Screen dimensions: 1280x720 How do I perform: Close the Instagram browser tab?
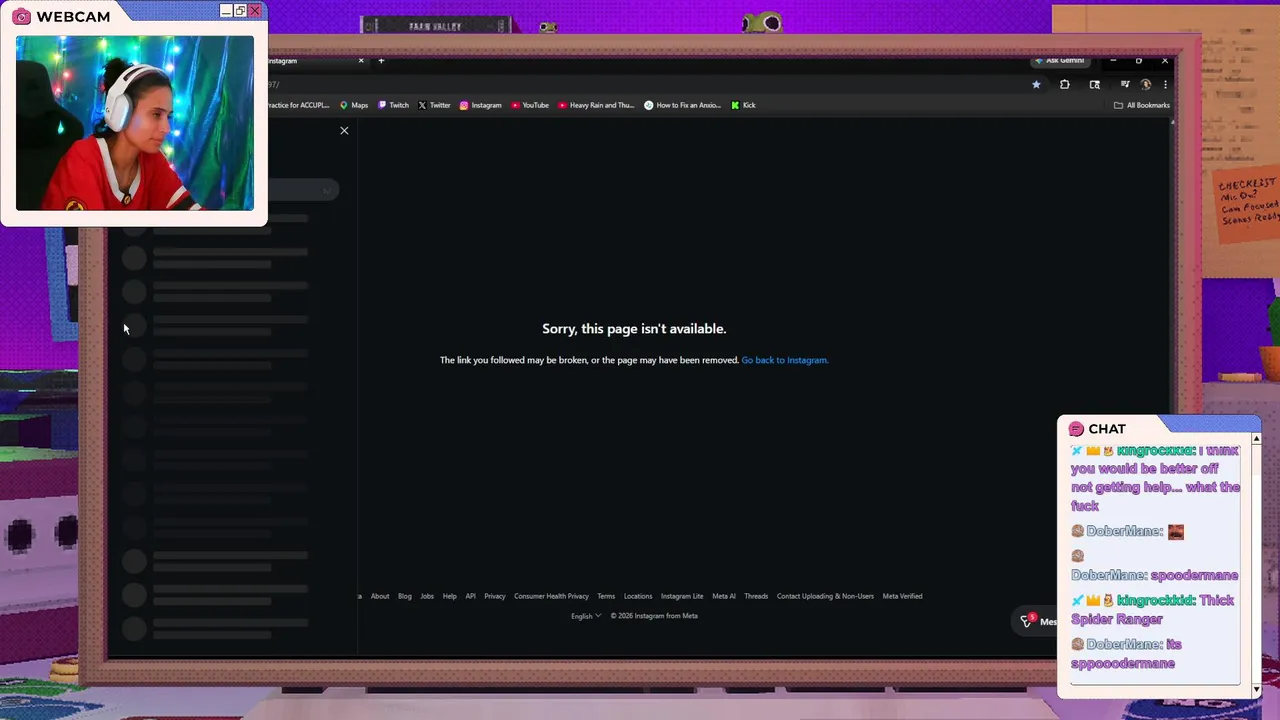[x=361, y=61]
